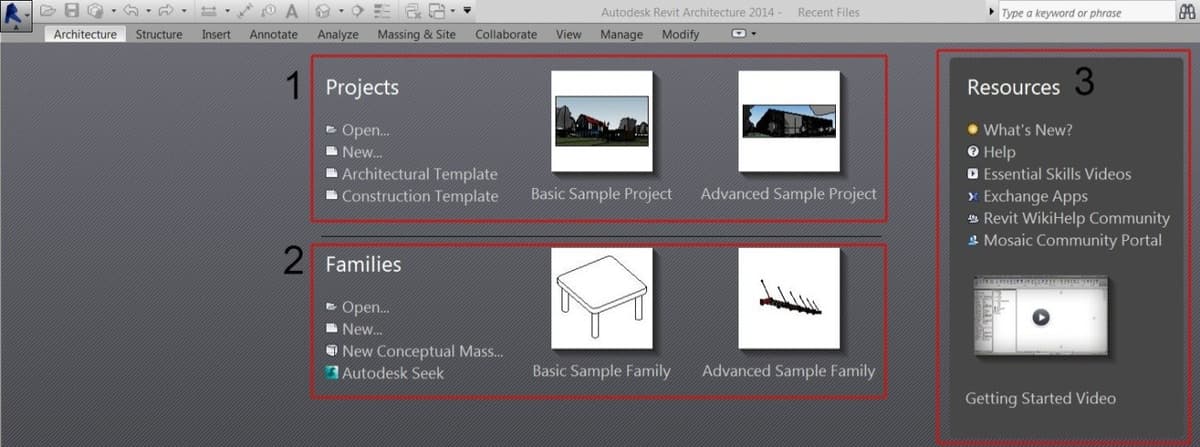Open the Manage ribbon tab

click(622, 34)
